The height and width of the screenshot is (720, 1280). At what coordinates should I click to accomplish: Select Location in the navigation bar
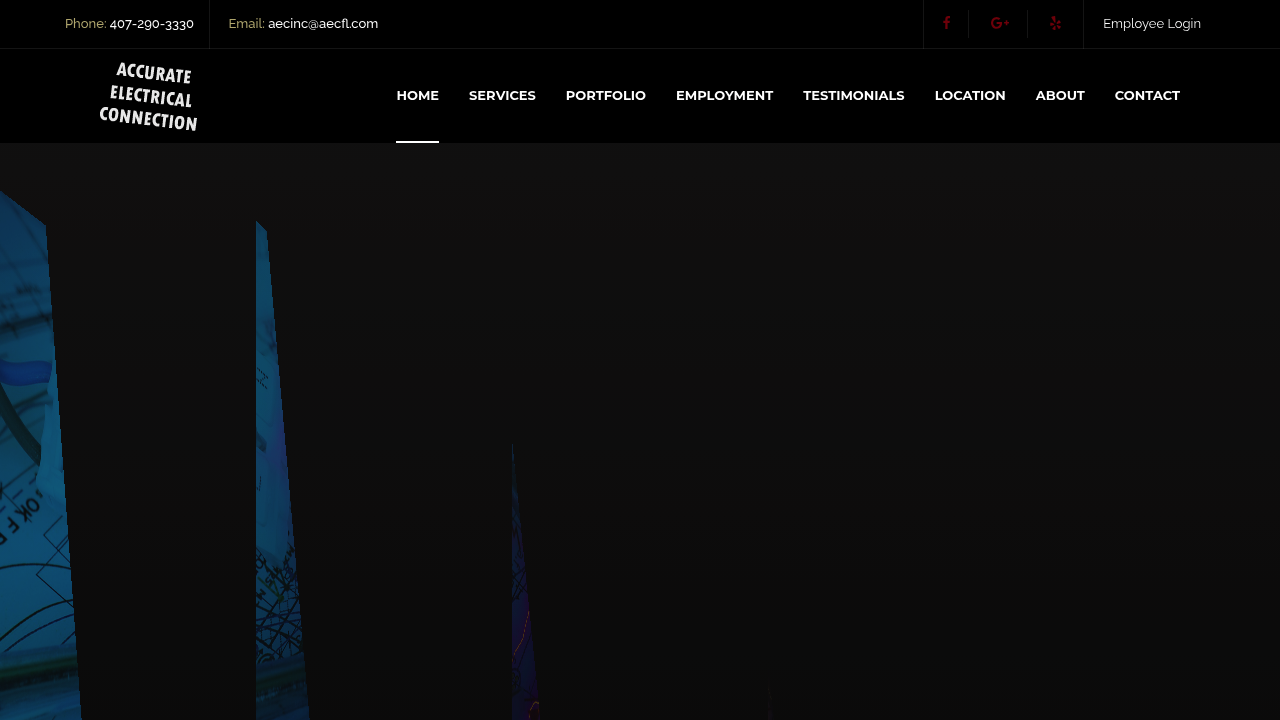tap(969, 96)
